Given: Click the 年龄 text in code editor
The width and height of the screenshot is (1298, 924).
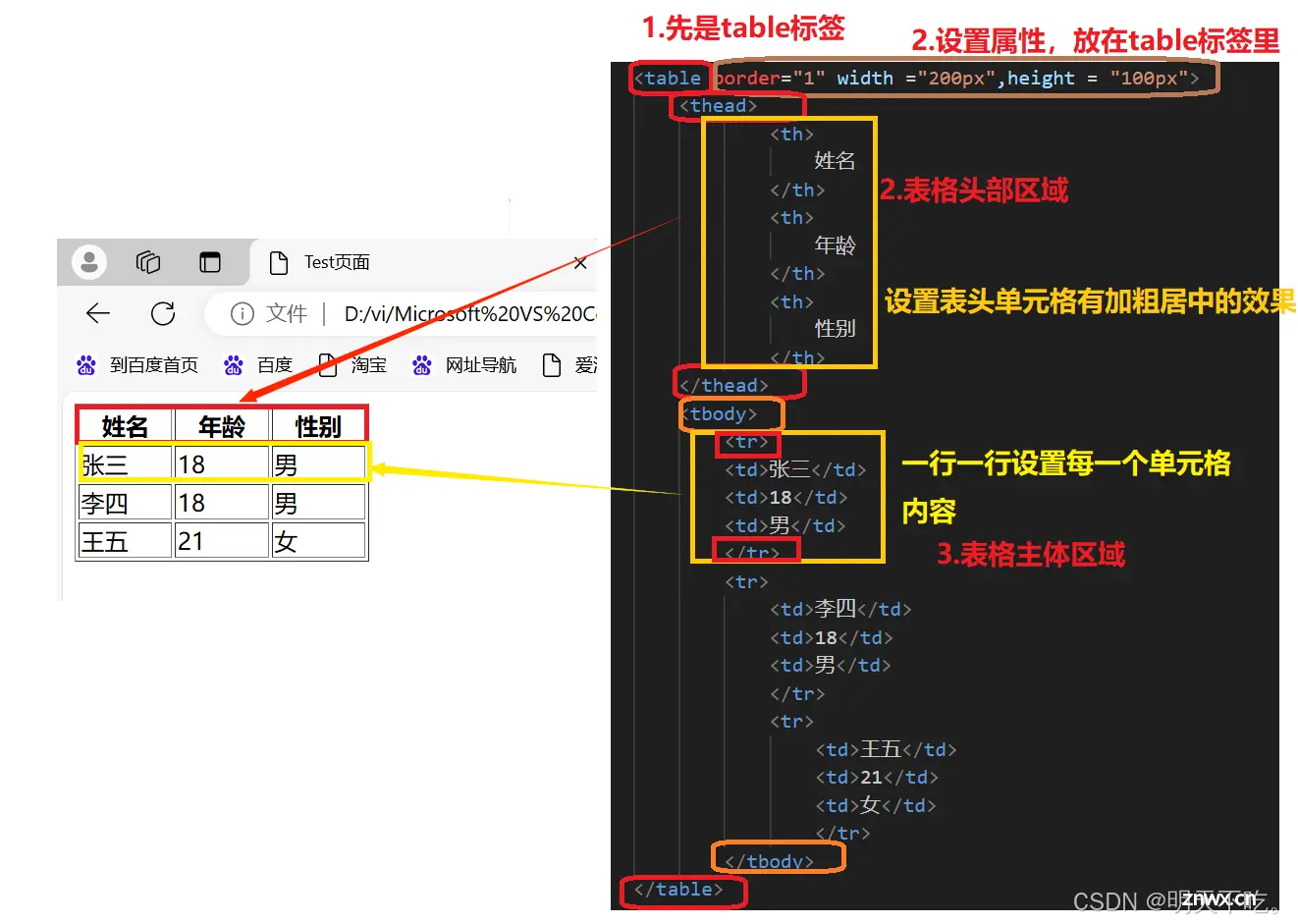Looking at the screenshot, I should 836,245.
